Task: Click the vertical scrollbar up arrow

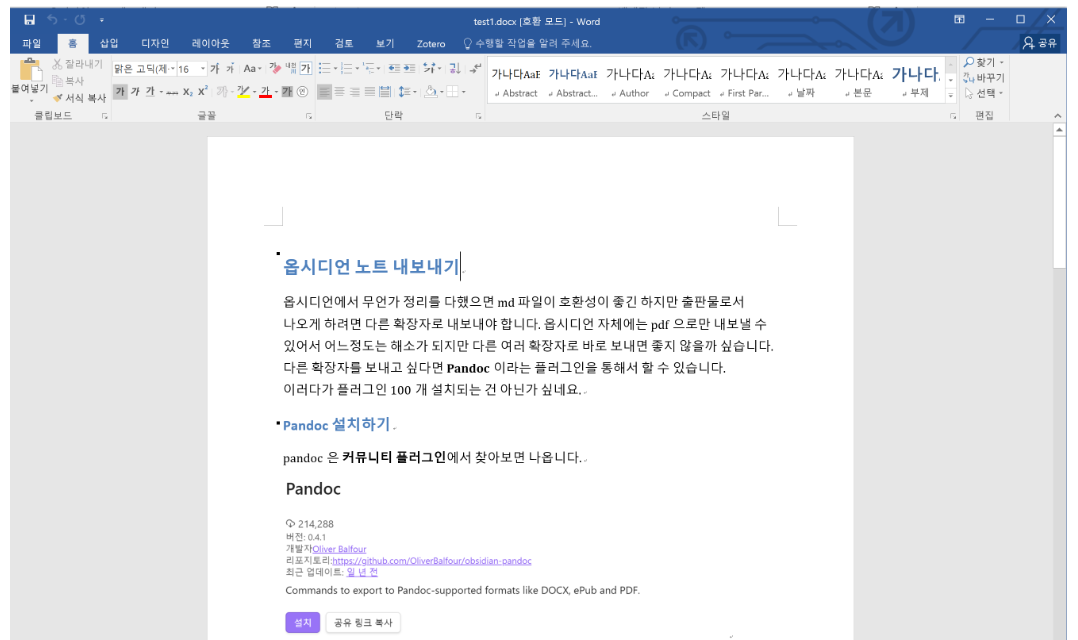Action: click(x=1059, y=129)
